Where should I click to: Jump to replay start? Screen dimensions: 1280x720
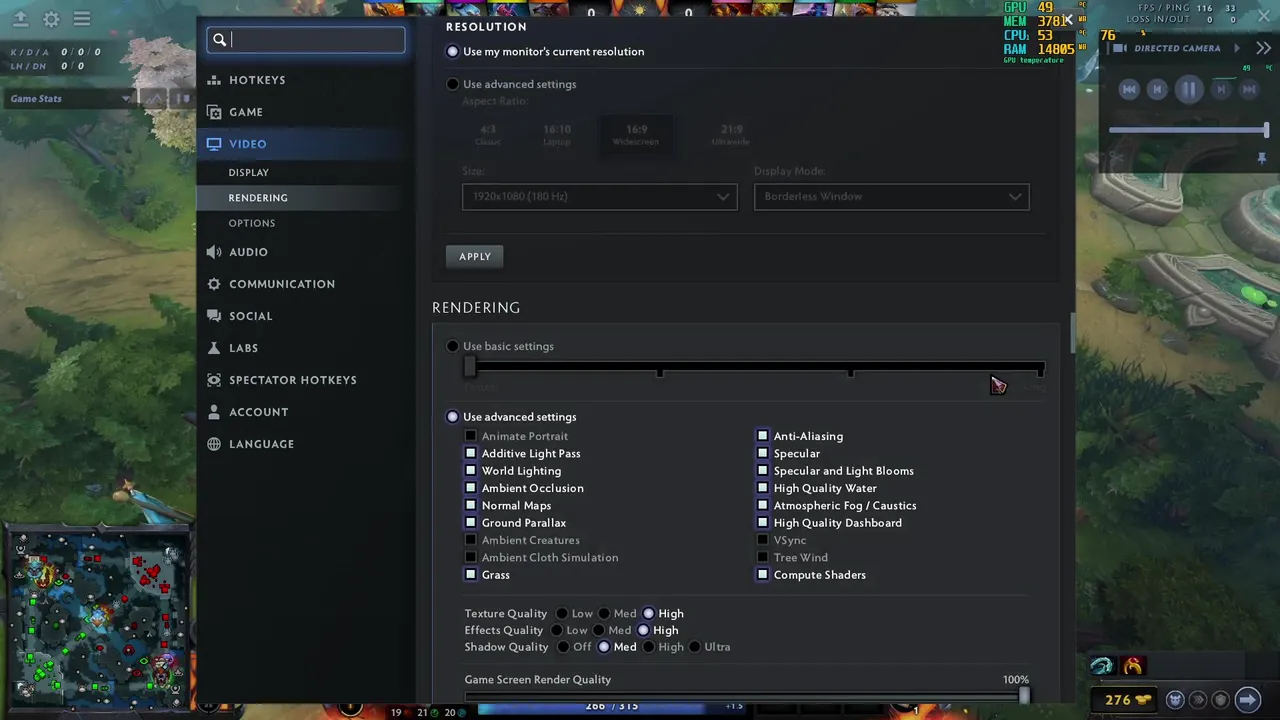[1129, 90]
